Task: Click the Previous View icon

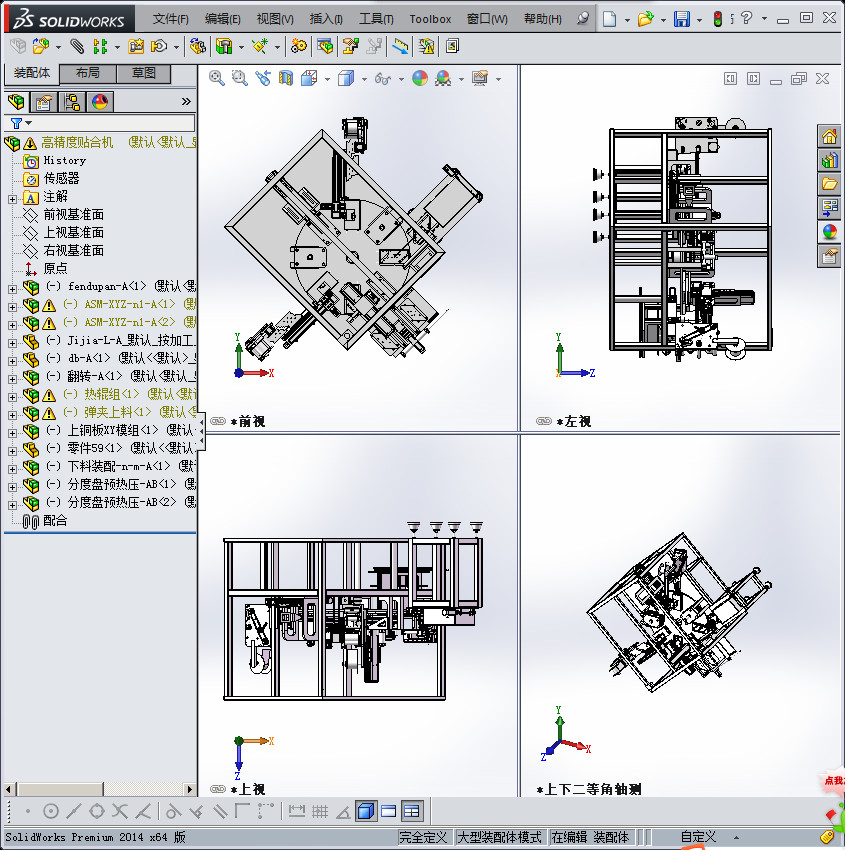Action: coord(263,79)
